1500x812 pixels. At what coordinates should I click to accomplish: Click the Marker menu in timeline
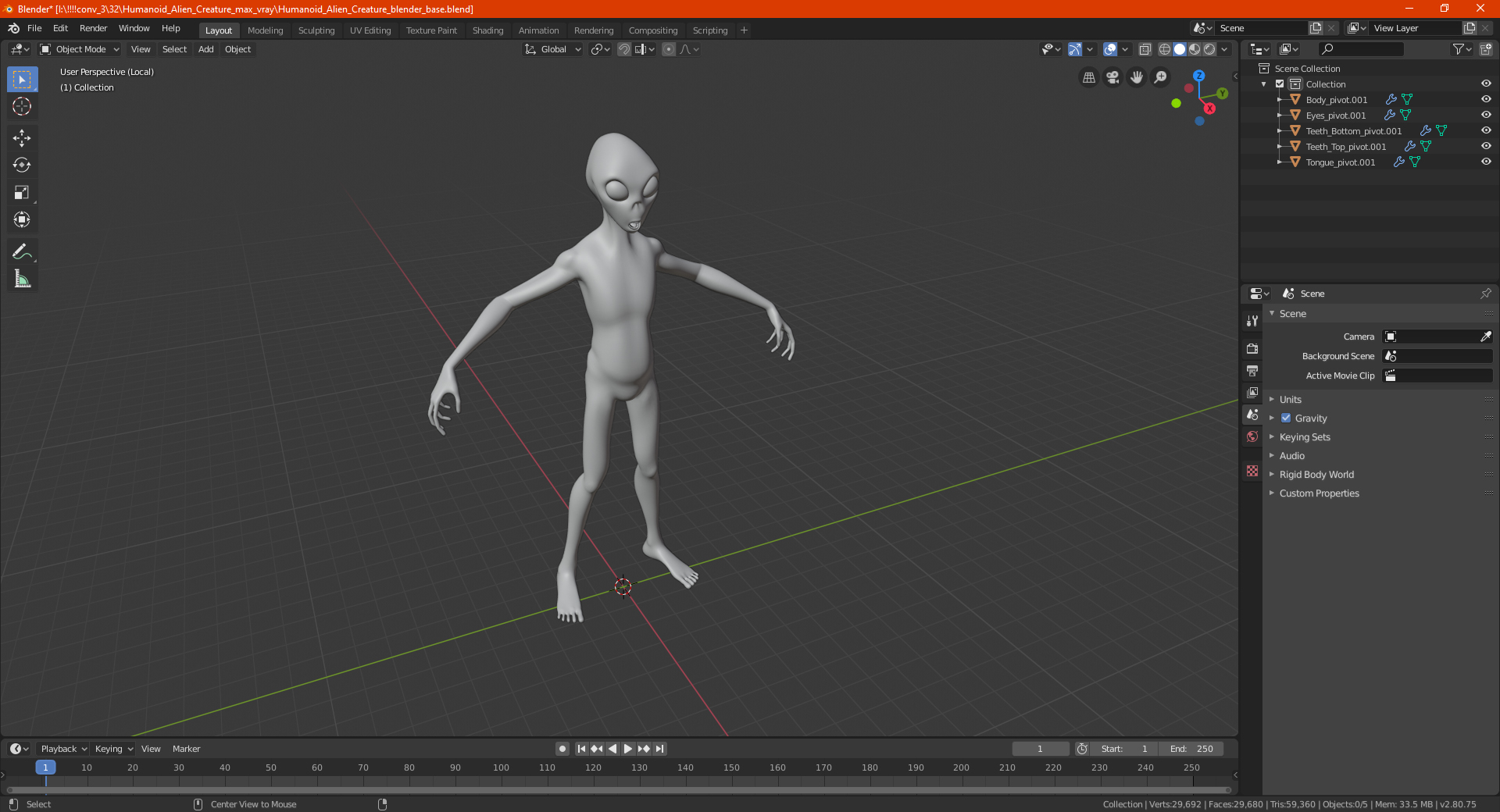[186, 749]
